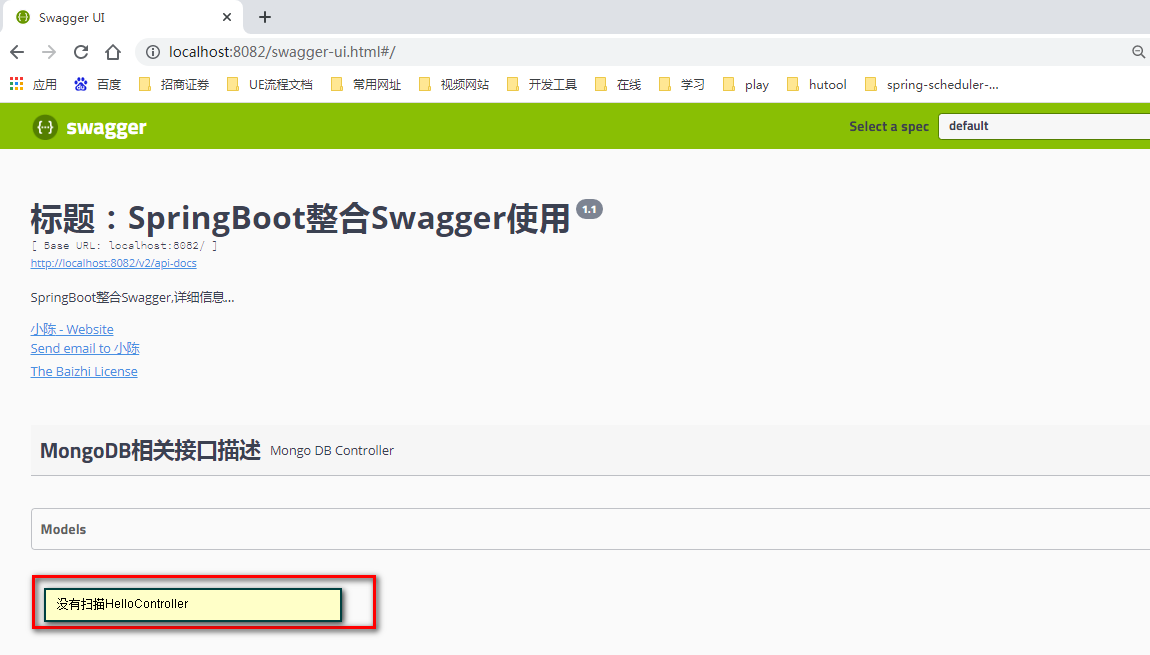Image resolution: width=1150 pixels, height=655 pixels.
Task: Open the 百度 bookmark
Action: pos(98,84)
